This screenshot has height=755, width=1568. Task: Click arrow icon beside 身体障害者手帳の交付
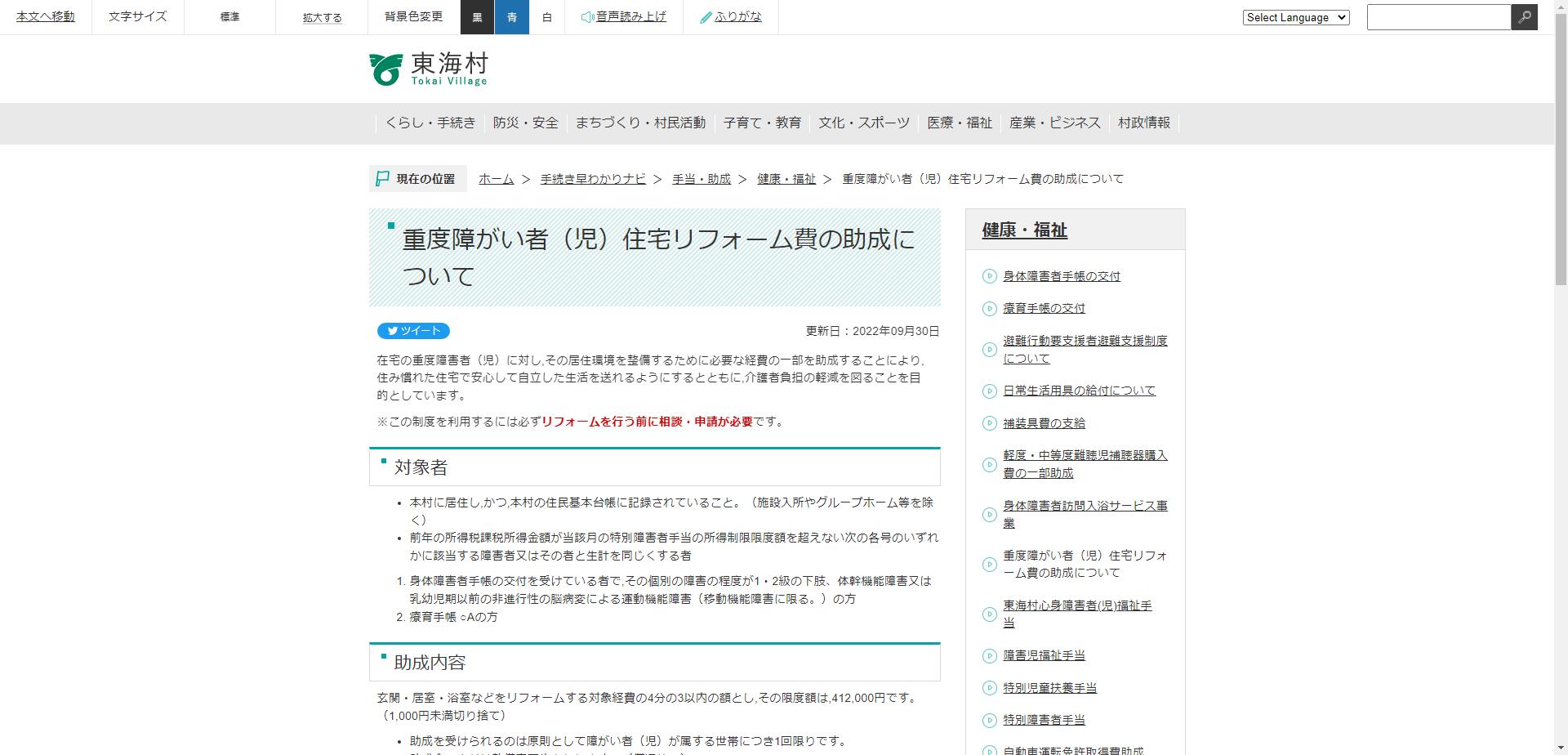point(990,276)
